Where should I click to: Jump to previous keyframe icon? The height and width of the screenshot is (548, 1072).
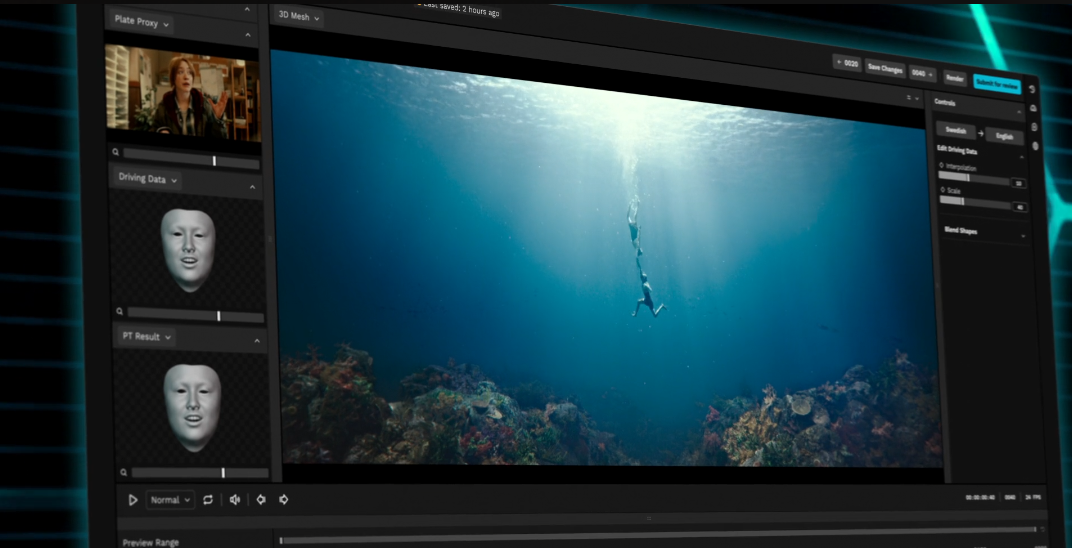point(260,500)
